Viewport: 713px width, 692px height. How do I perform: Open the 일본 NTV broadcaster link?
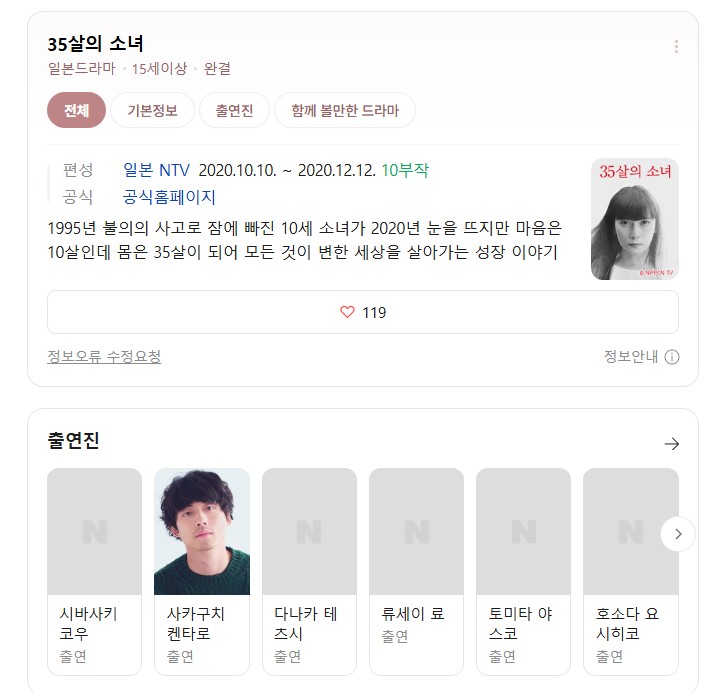pos(156,170)
